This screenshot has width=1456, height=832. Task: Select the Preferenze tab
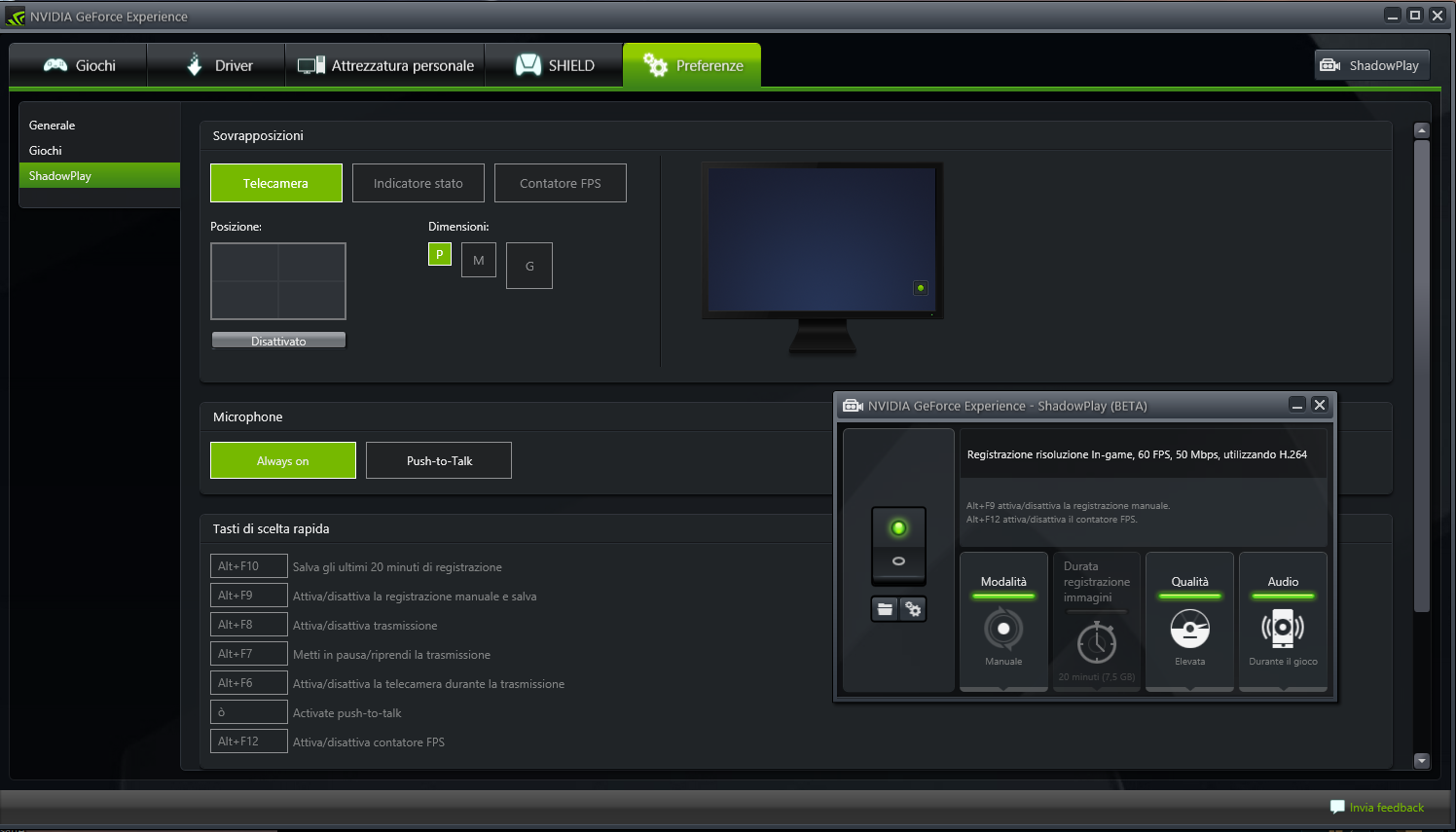(x=692, y=65)
